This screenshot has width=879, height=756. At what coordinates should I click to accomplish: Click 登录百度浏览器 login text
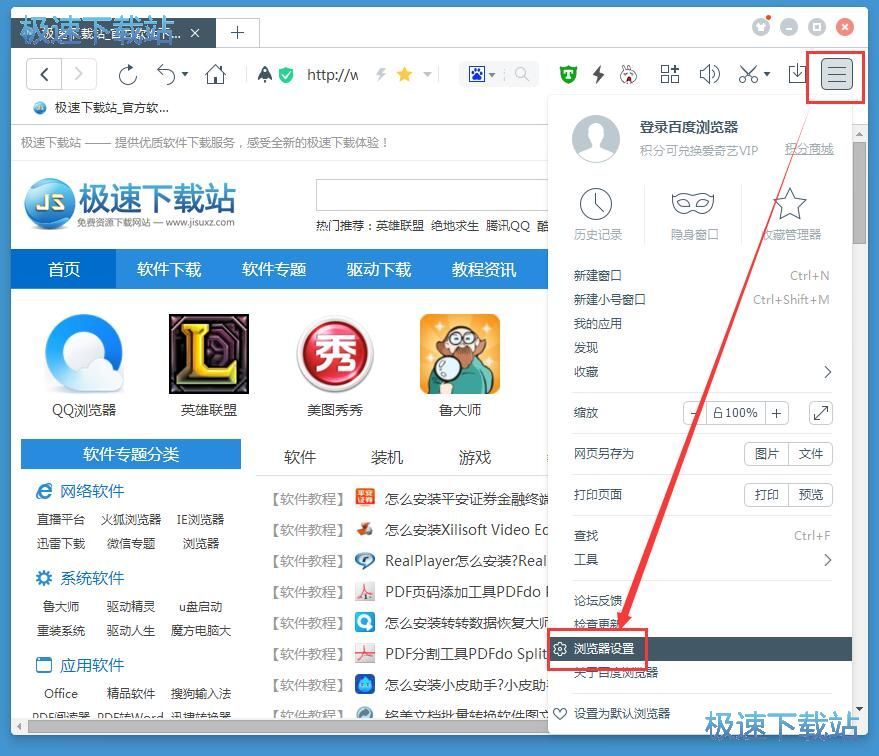tap(689, 127)
